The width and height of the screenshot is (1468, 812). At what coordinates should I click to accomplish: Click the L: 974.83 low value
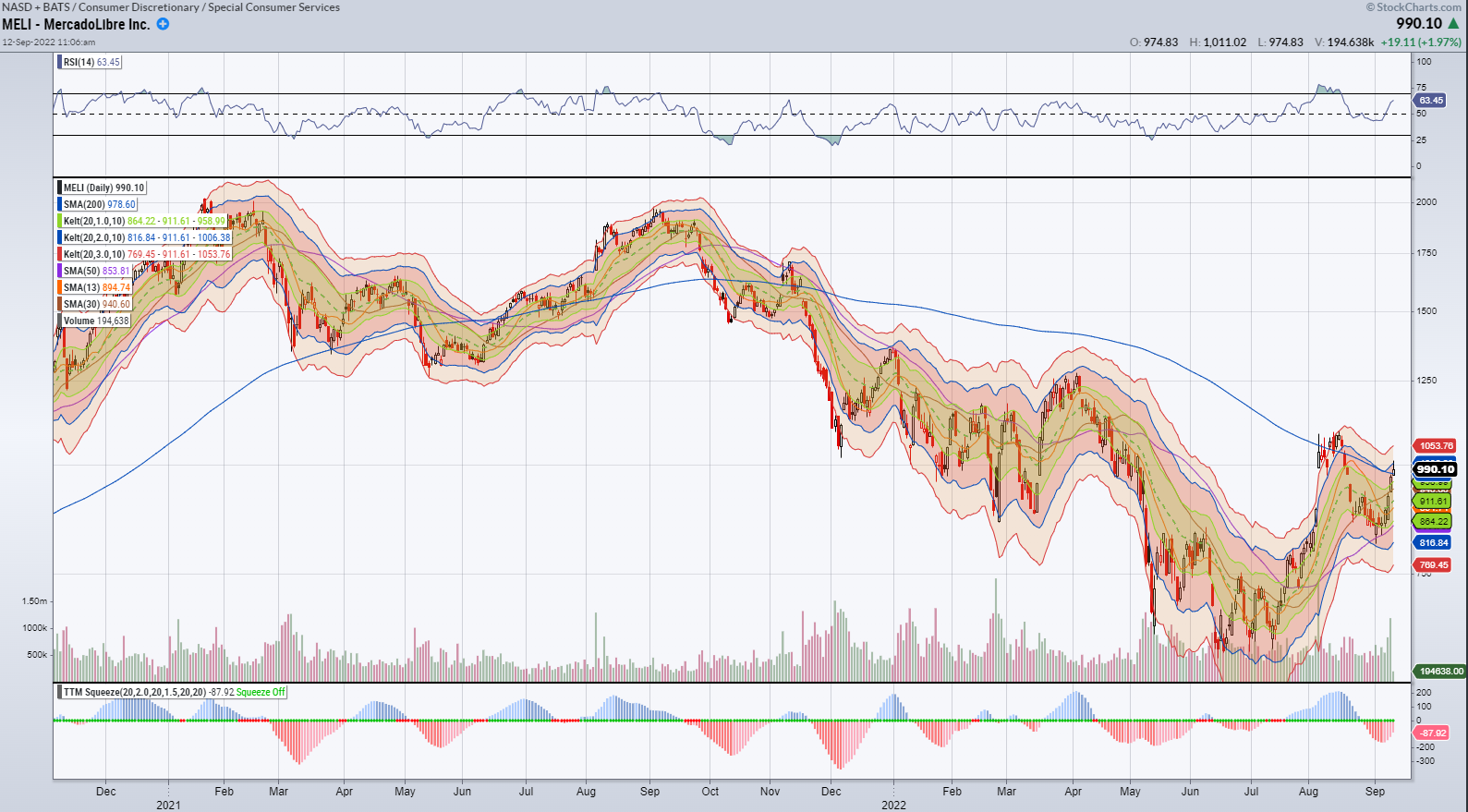click(x=1280, y=42)
